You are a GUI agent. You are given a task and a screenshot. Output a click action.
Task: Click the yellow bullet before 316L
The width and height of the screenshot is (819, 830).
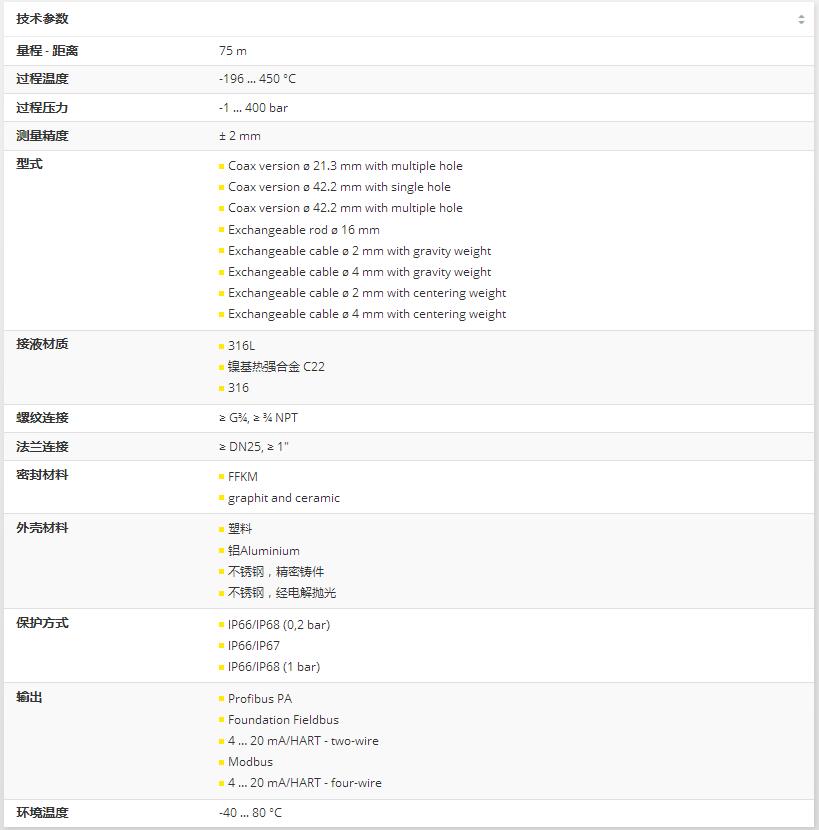tap(219, 345)
